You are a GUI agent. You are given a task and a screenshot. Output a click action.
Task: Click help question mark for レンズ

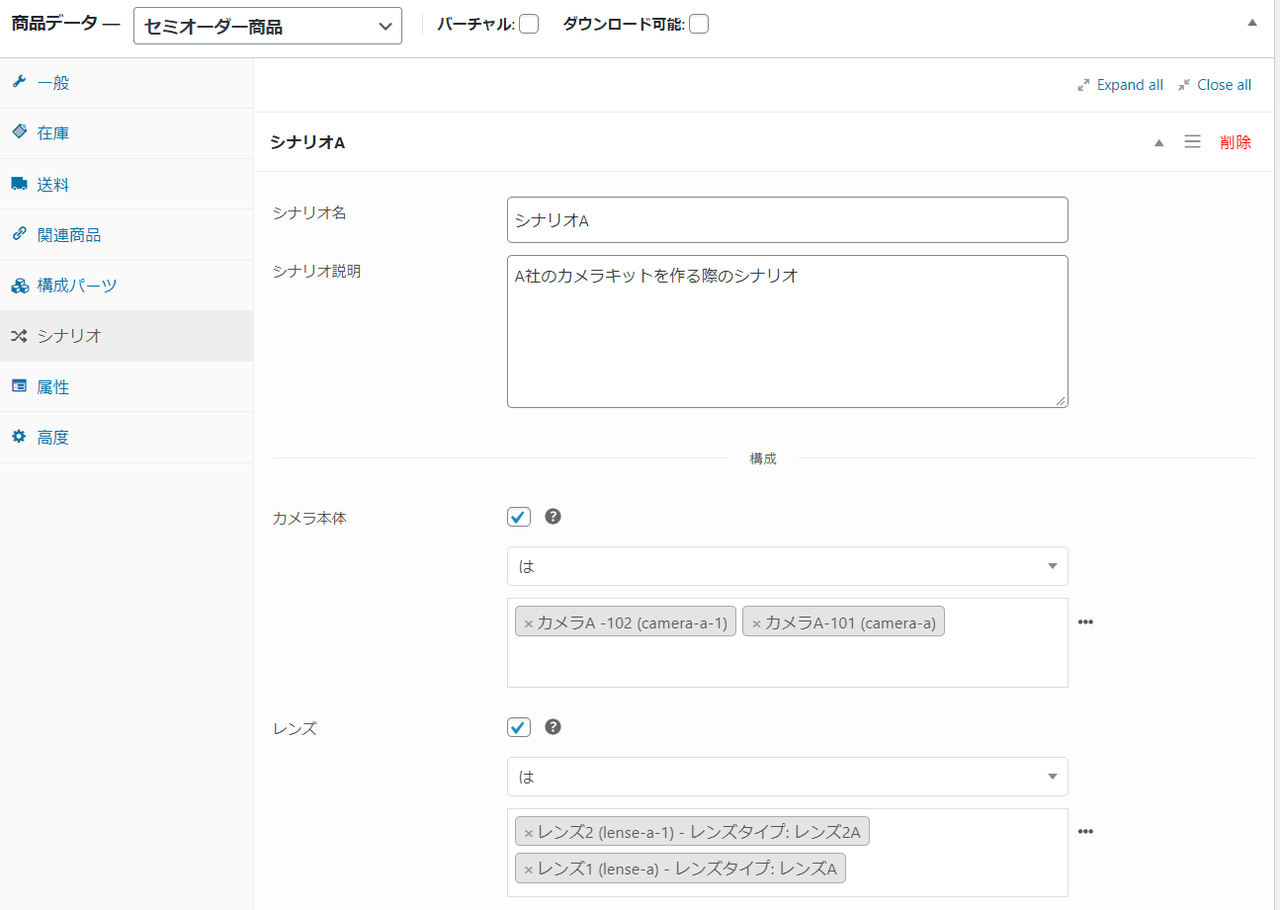pyautogui.click(x=553, y=727)
